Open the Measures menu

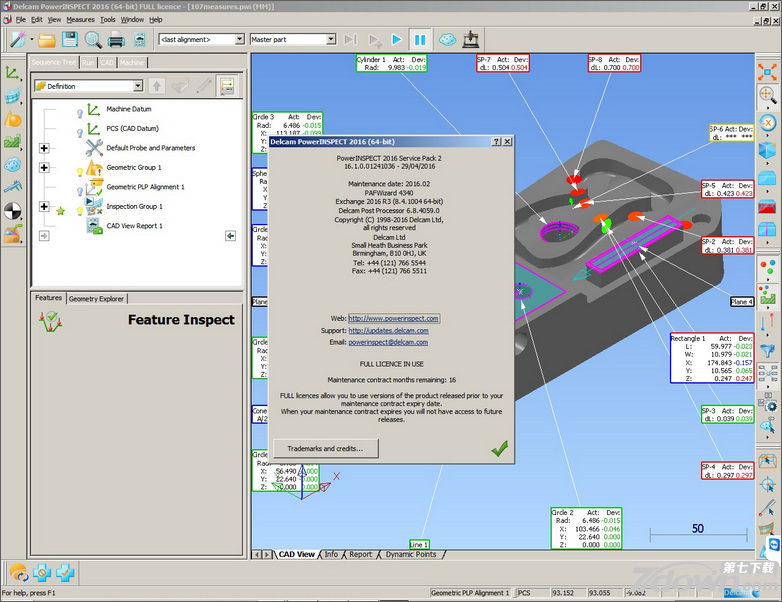click(80, 20)
